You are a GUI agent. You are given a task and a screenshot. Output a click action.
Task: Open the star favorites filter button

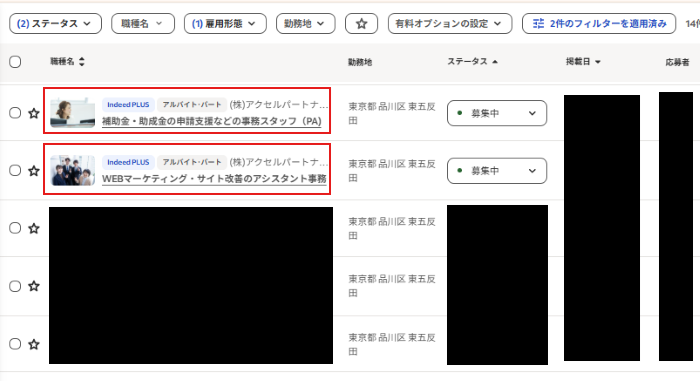[361, 24]
